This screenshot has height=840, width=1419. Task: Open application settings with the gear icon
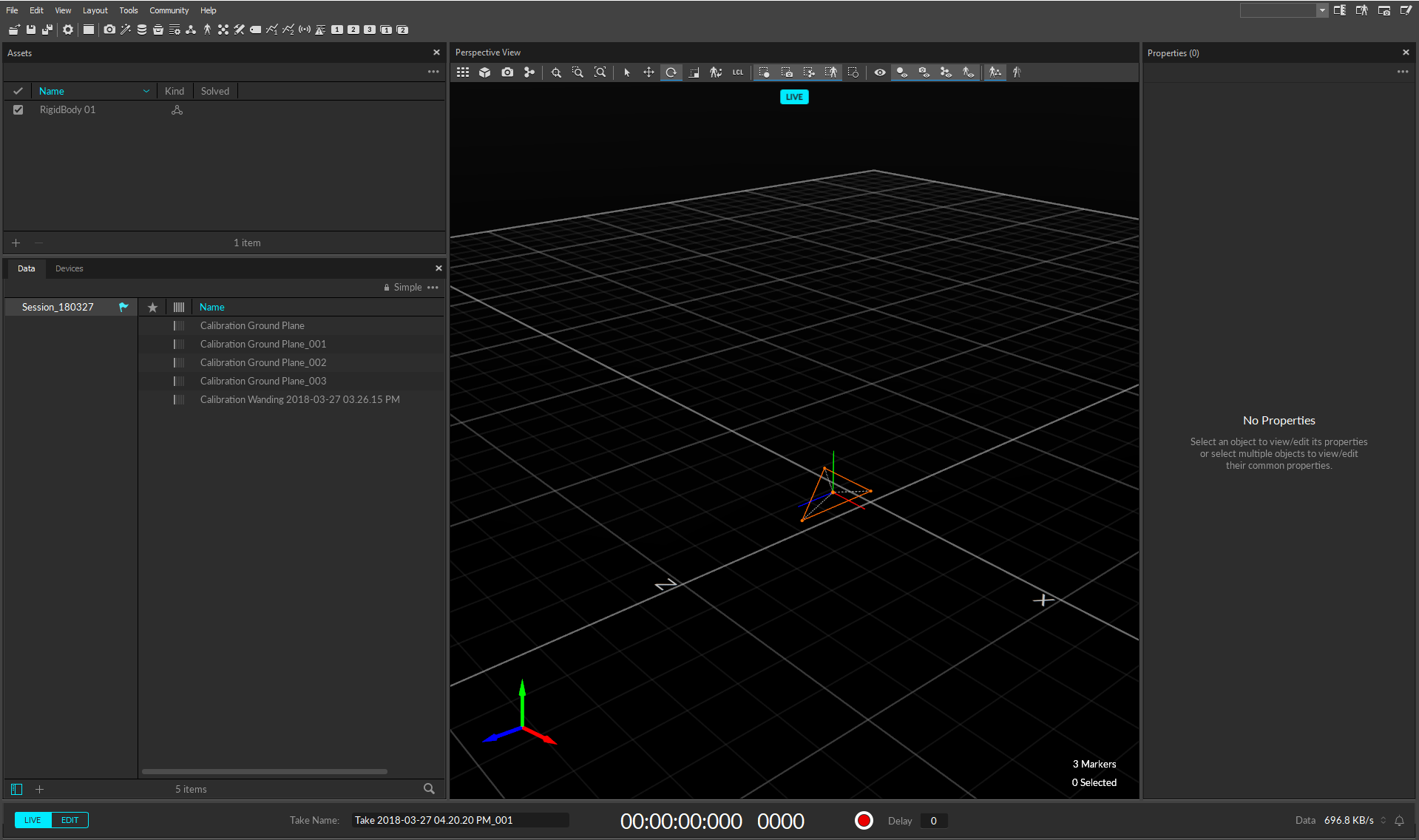coord(67,30)
